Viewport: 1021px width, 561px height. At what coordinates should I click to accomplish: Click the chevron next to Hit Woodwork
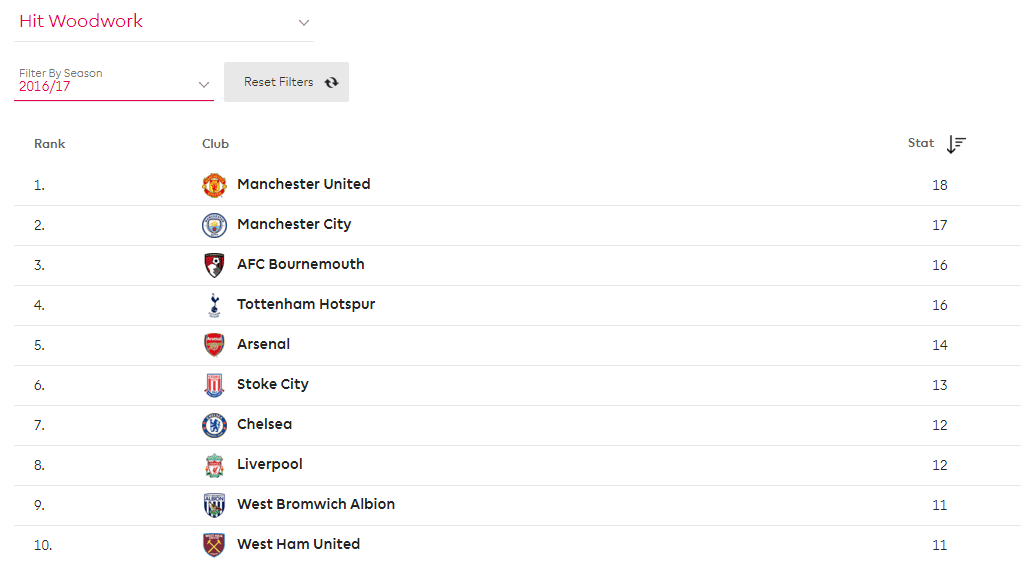[x=303, y=23]
